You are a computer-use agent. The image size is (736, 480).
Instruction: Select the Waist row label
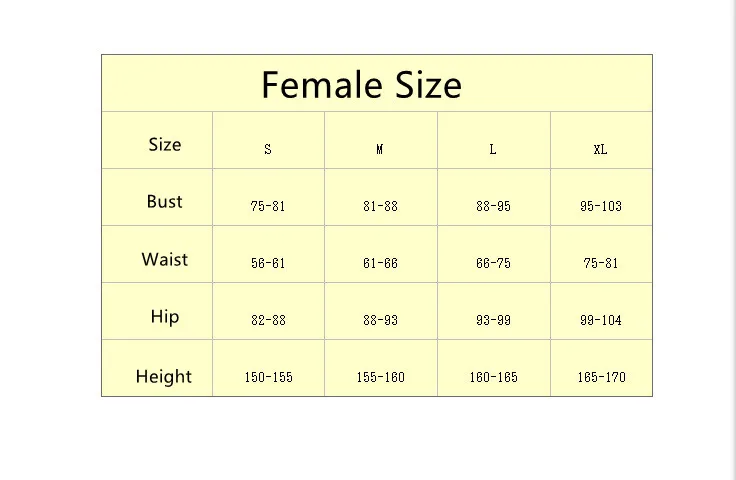164,259
